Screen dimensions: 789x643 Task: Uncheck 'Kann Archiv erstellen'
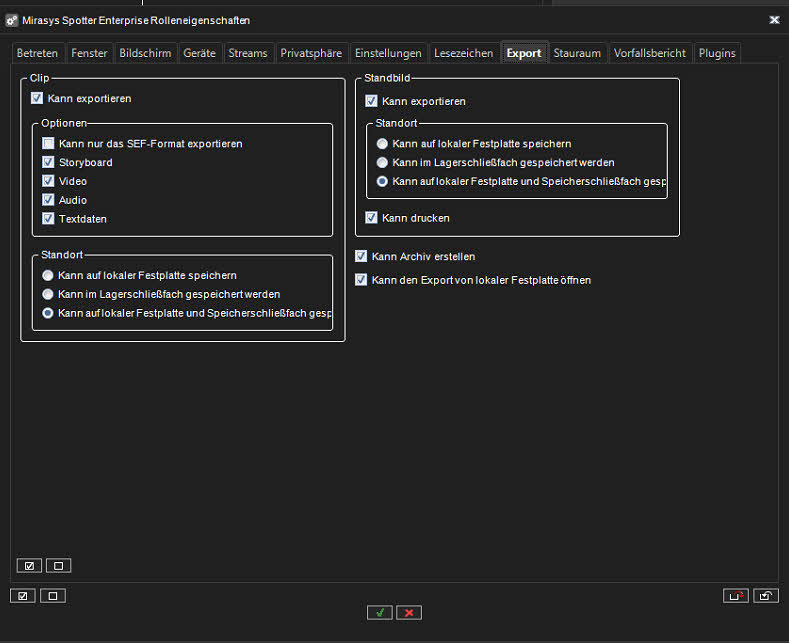click(x=362, y=257)
